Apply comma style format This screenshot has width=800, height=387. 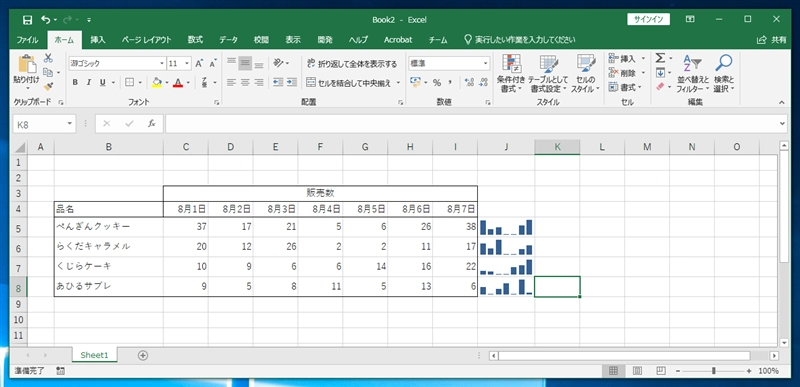point(450,82)
